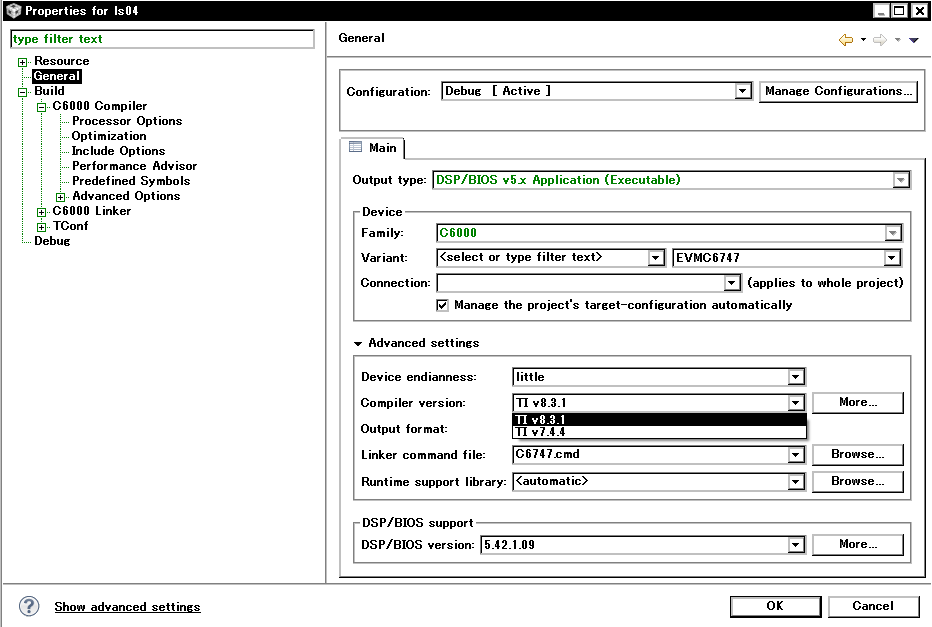Choose TI v8.3.1 from compiler list
The width and height of the screenshot is (932, 627).
click(659, 420)
